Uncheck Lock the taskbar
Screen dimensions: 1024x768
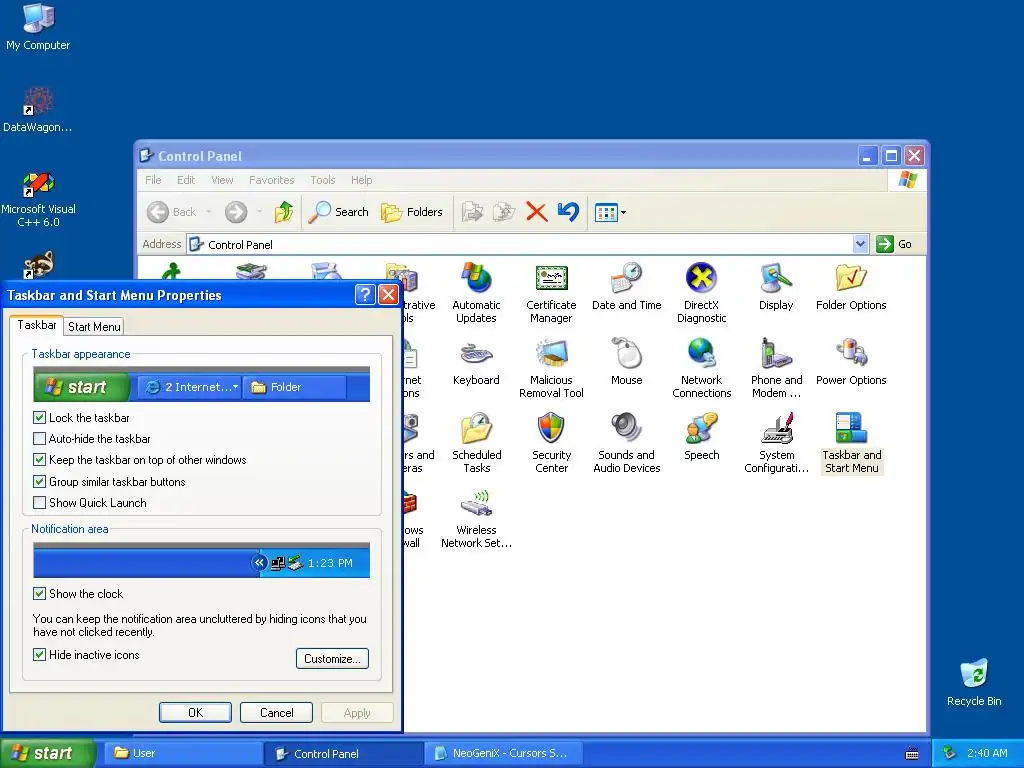[x=40, y=417]
